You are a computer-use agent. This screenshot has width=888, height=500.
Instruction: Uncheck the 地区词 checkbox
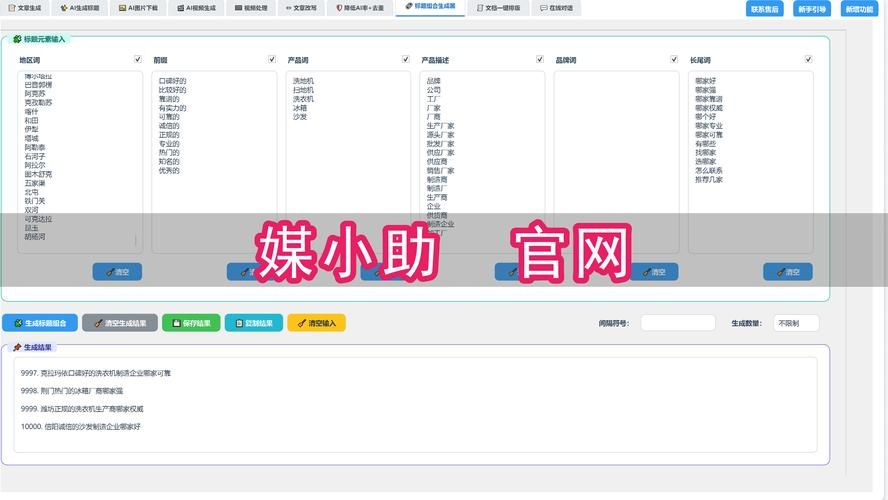tap(138, 59)
